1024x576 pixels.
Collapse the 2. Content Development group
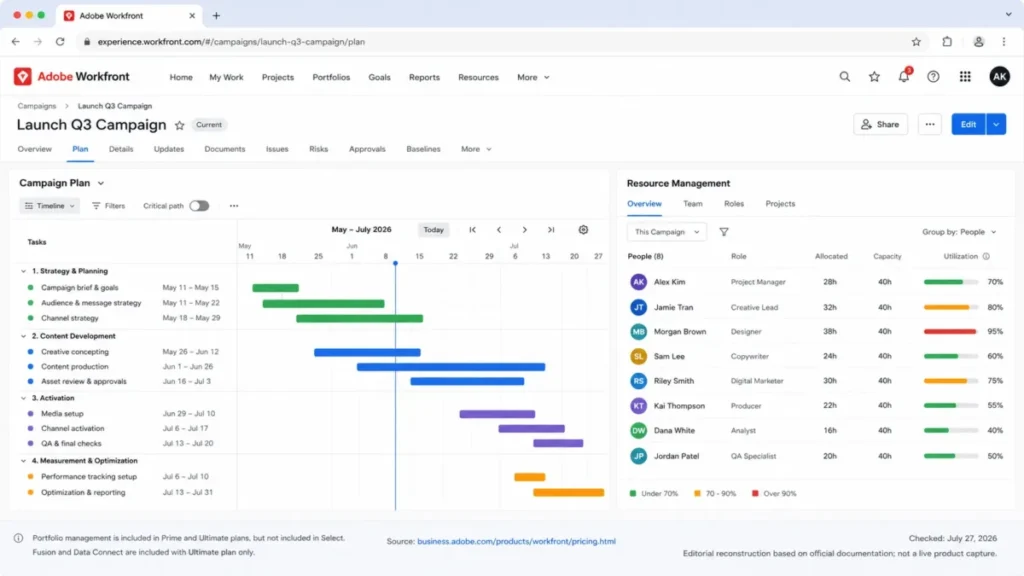point(24,336)
